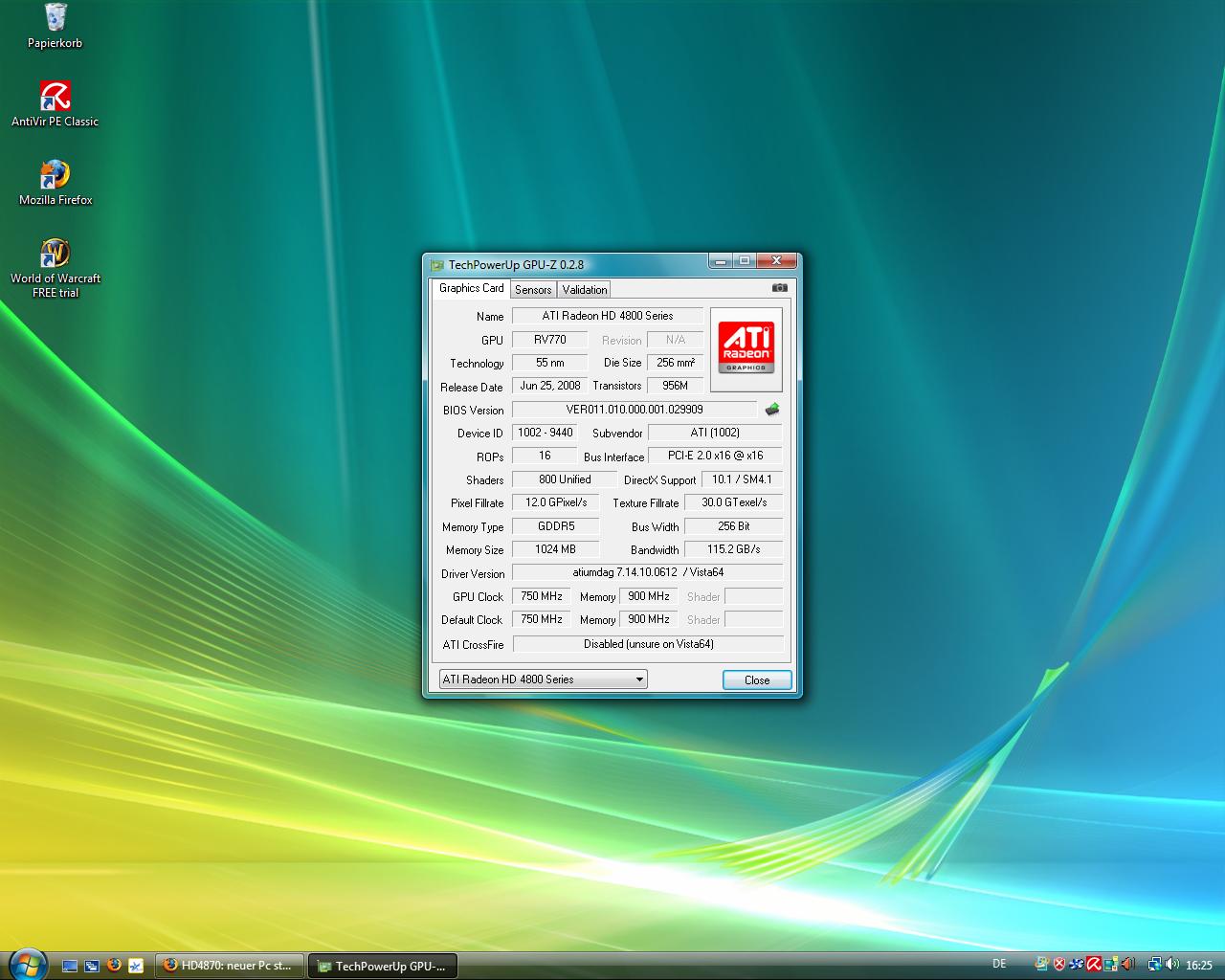Click the Switch between windows quick launch icon
Viewport: 1225px width, 980px height.
coord(92,966)
